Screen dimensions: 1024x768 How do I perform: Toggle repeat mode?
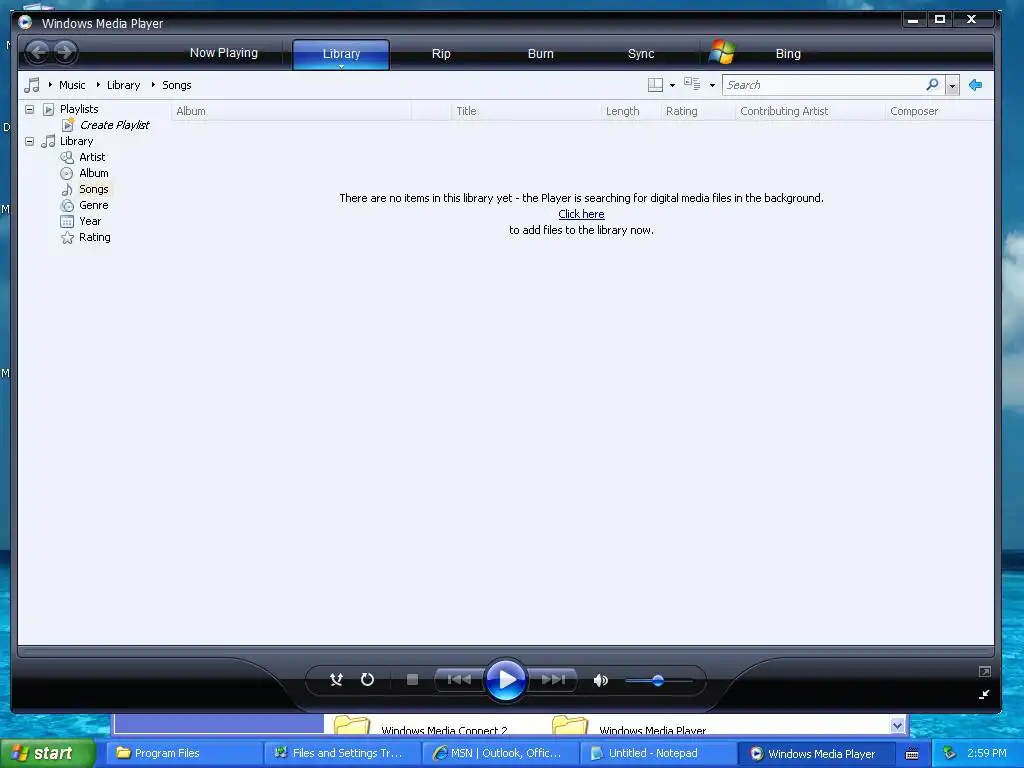tap(367, 680)
